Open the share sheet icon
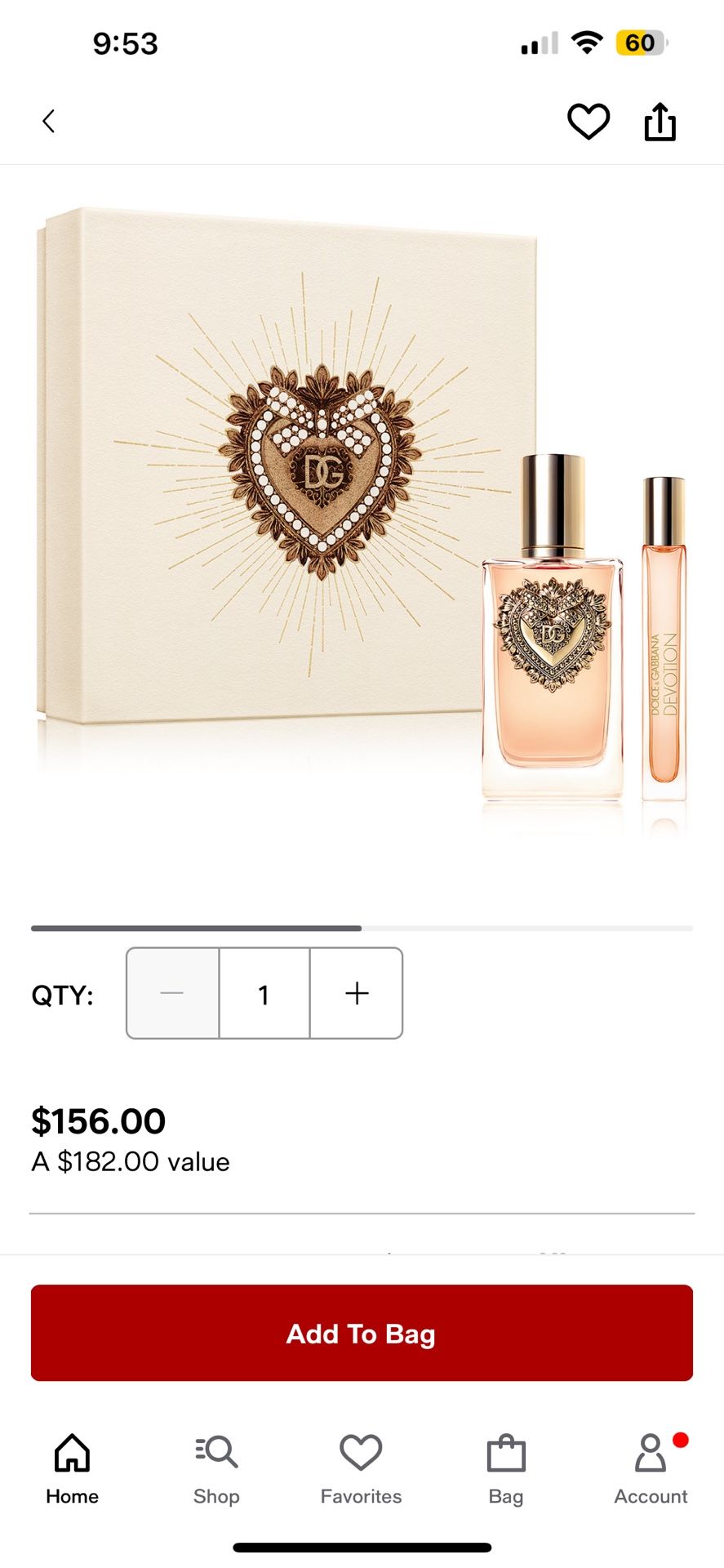This screenshot has height=1568, width=724. 660,122
